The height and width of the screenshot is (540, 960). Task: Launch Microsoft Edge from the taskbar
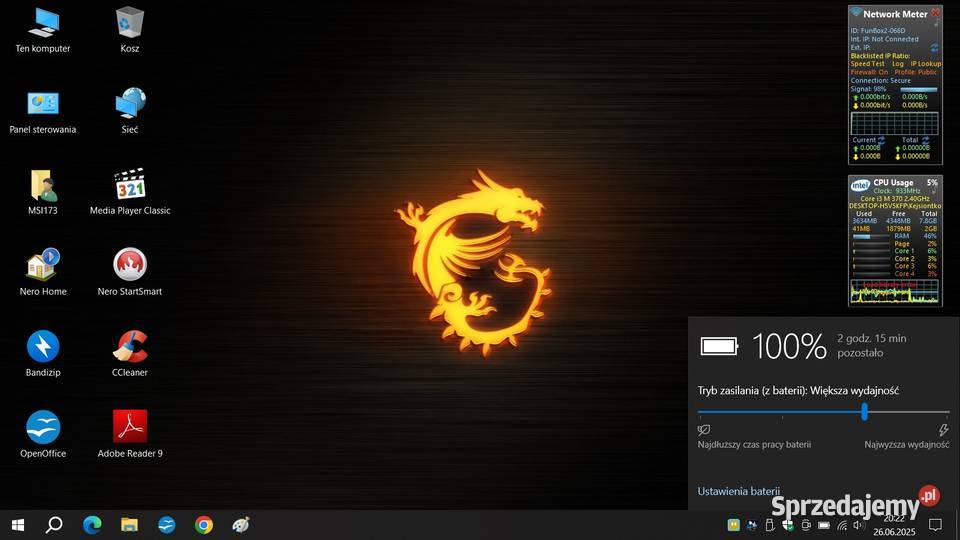(x=92, y=525)
